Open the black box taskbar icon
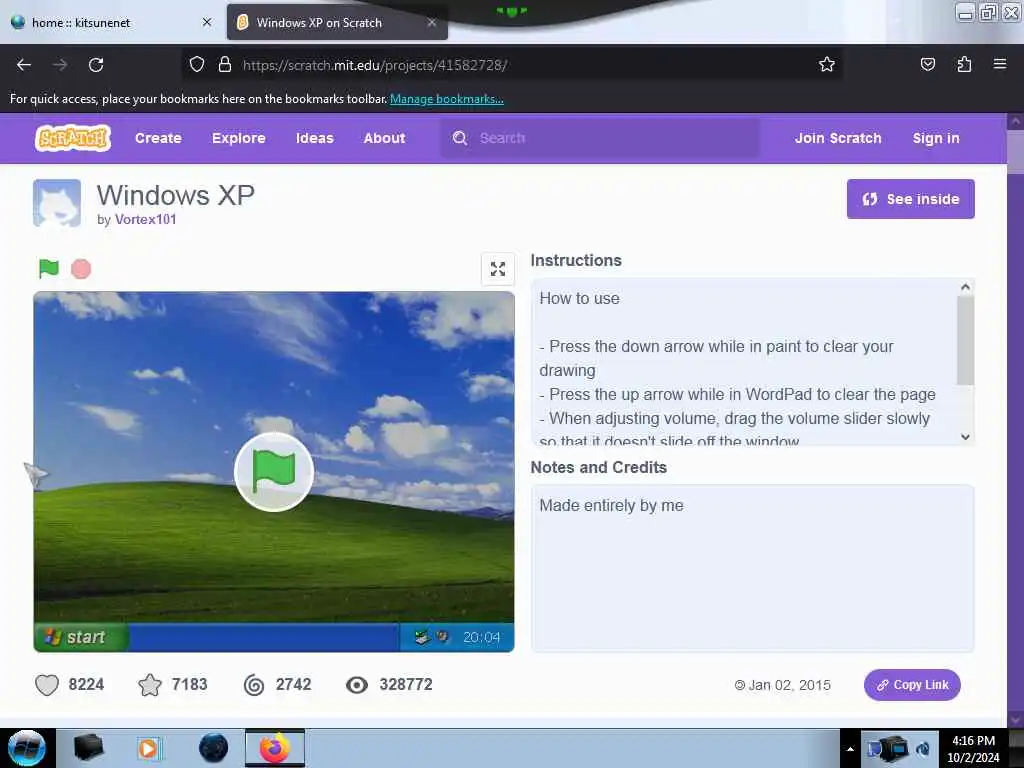 88,748
